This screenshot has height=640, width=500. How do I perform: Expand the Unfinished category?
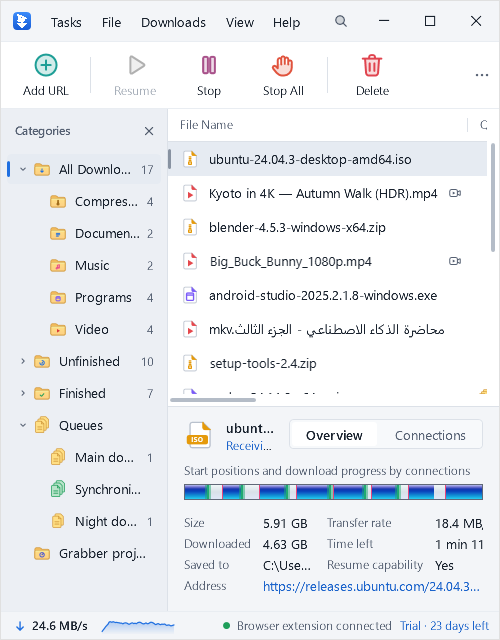[x=23, y=361]
